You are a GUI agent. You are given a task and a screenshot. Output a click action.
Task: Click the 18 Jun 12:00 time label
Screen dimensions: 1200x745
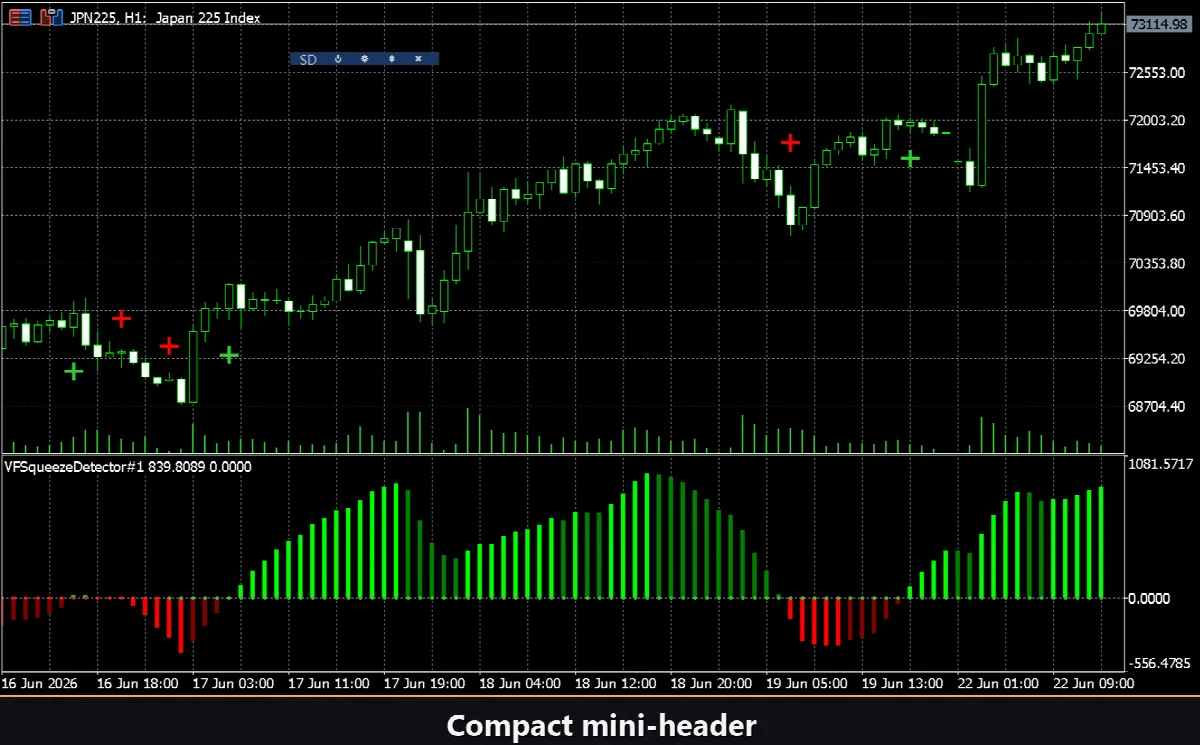615,684
